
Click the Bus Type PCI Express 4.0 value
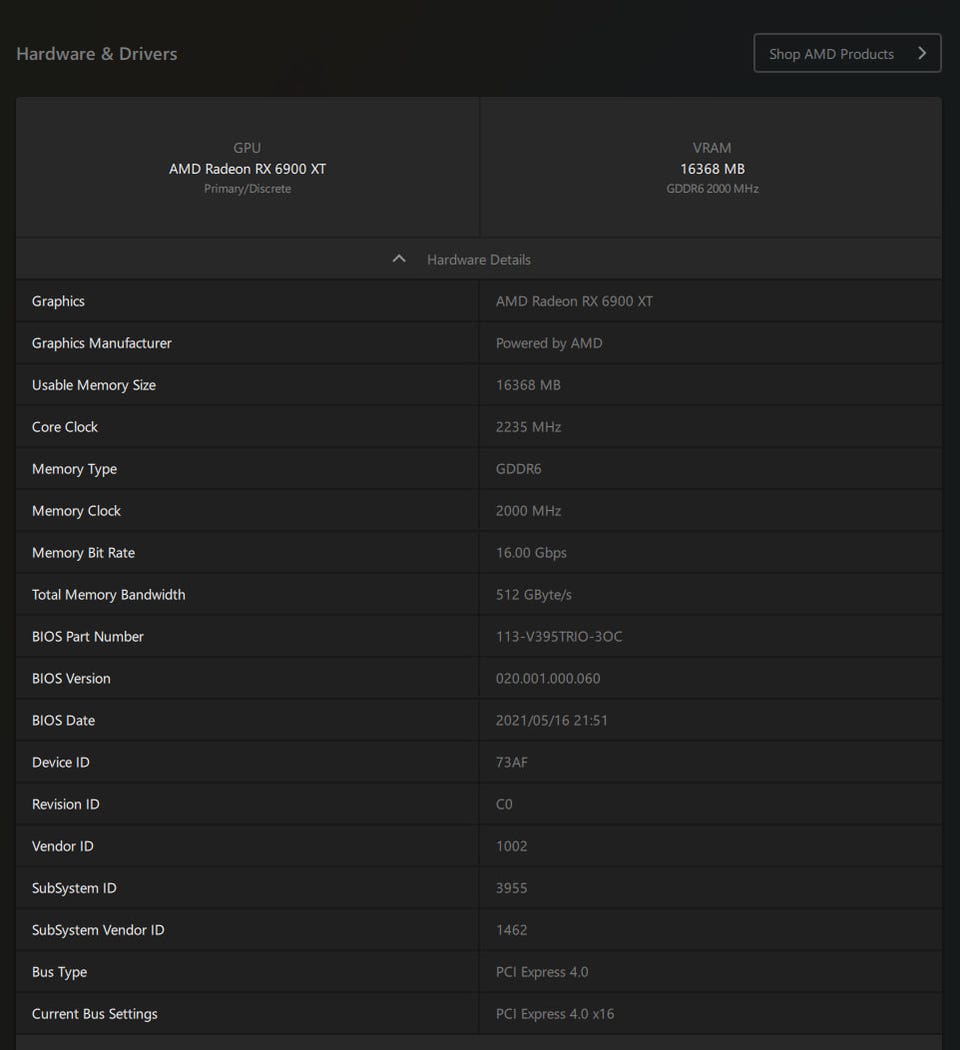542,972
